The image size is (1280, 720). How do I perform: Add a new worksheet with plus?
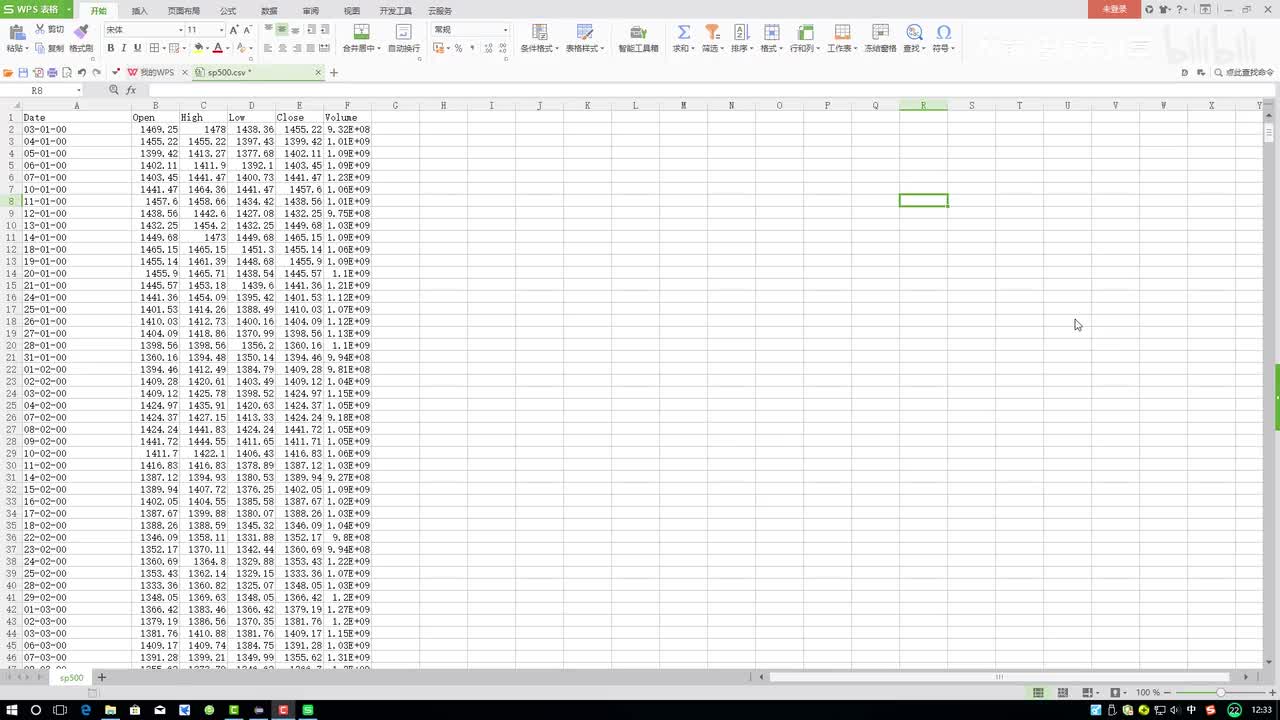point(101,678)
